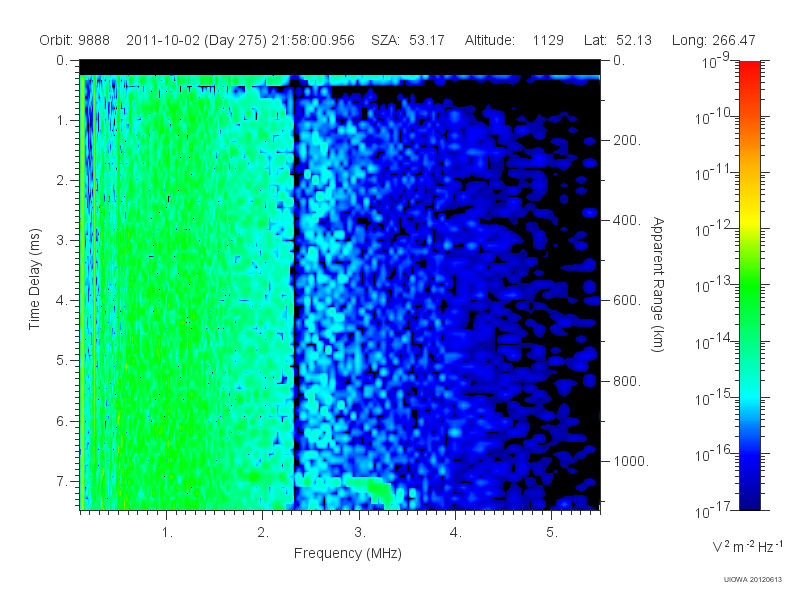
Task: Click the '600.' apparent range tick label
Action: [627, 301]
